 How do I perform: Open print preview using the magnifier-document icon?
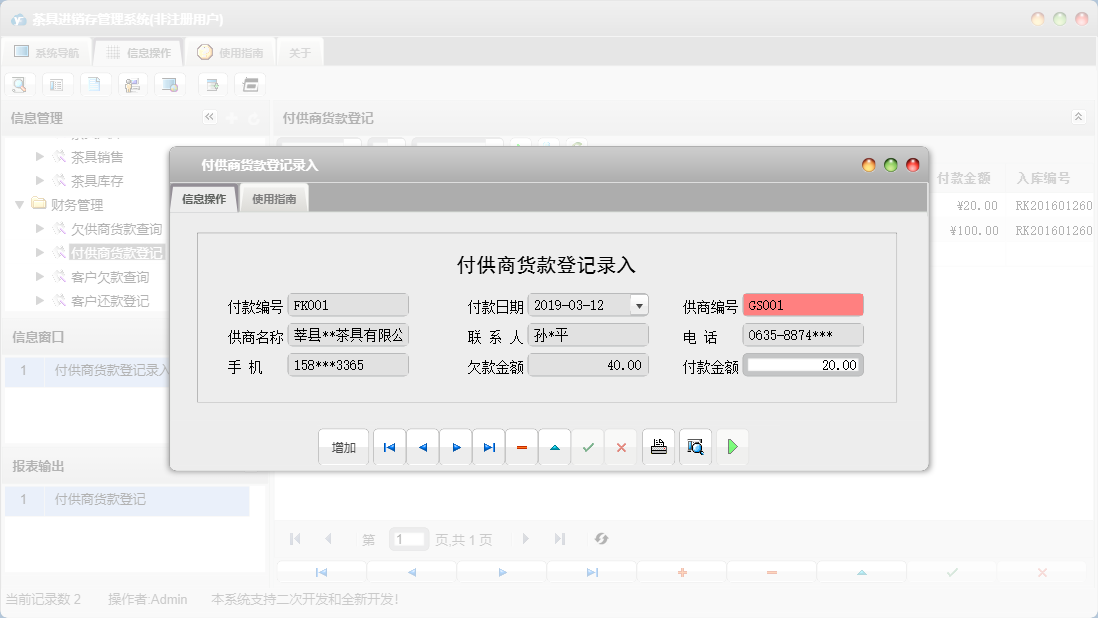point(695,447)
